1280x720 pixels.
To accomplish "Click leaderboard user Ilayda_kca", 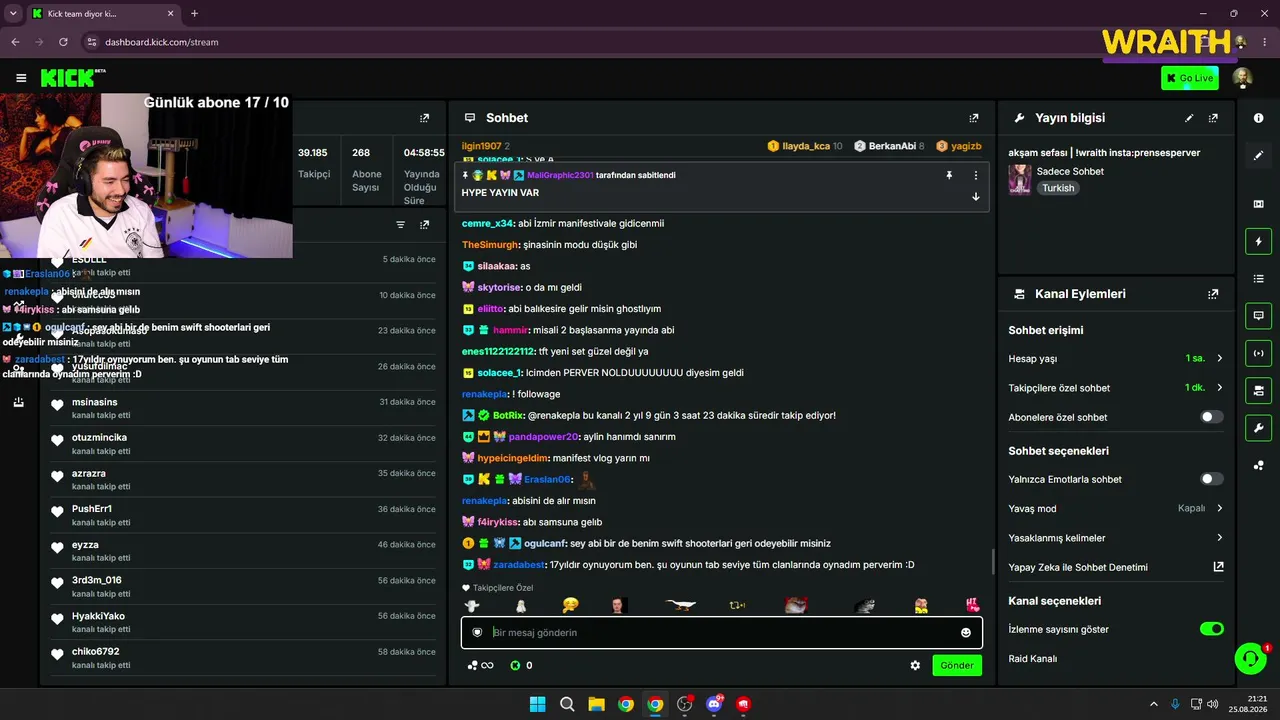I will [x=805, y=146].
